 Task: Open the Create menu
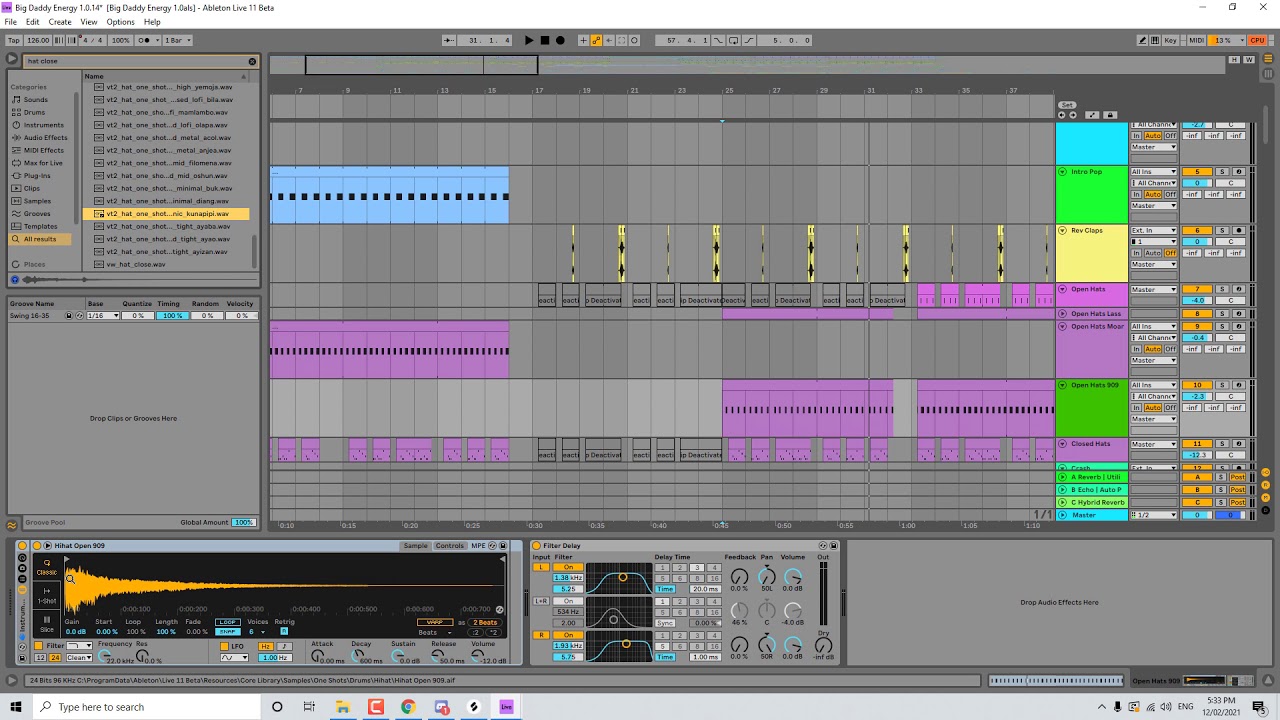[x=60, y=22]
